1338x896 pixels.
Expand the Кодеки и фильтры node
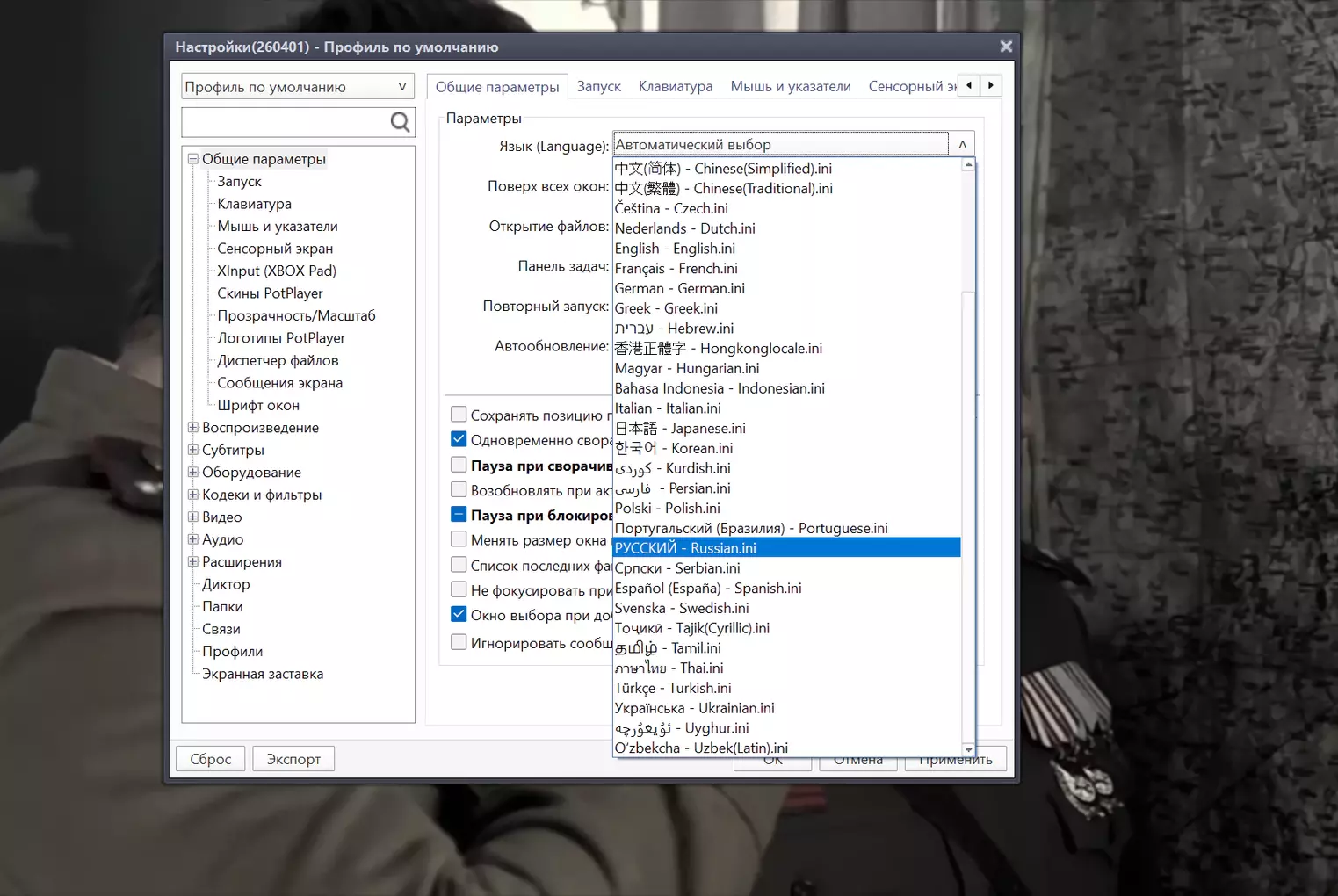point(192,495)
